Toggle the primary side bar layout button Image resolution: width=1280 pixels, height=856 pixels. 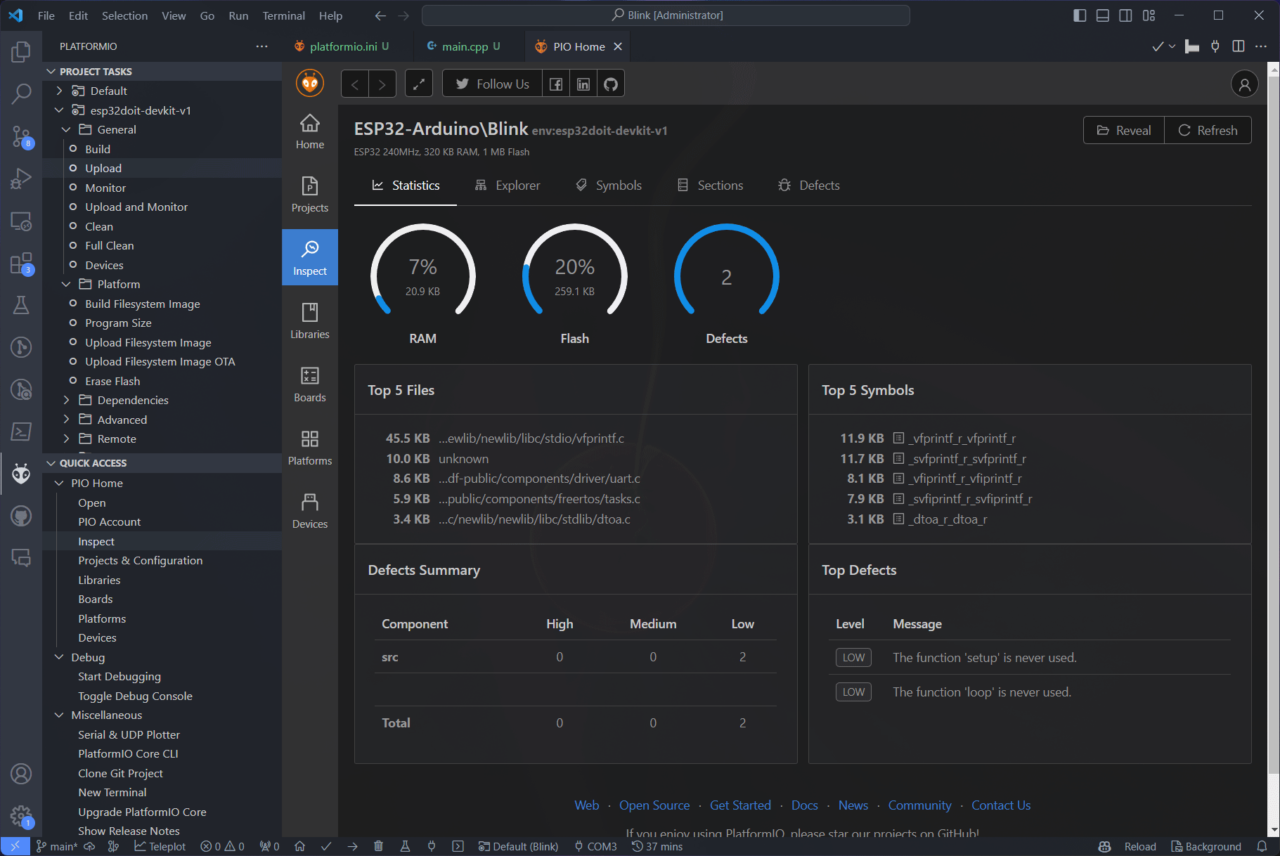(1079, 16)
